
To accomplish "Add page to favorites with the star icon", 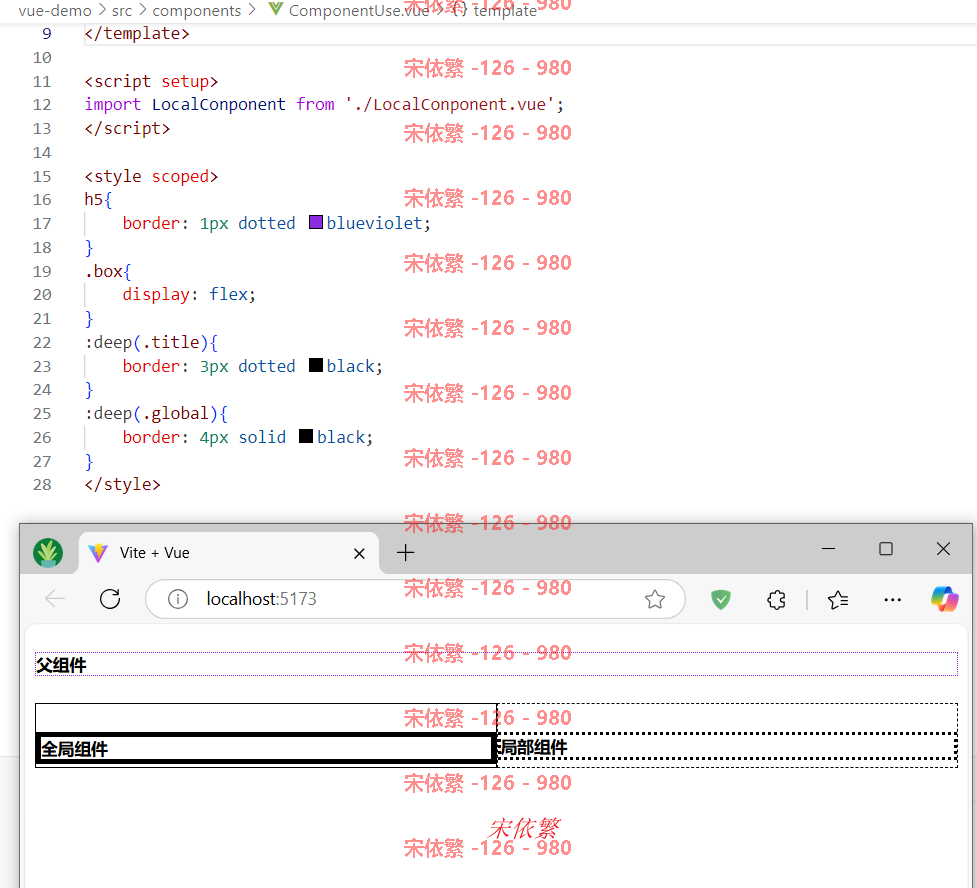I will click(655, 599).
